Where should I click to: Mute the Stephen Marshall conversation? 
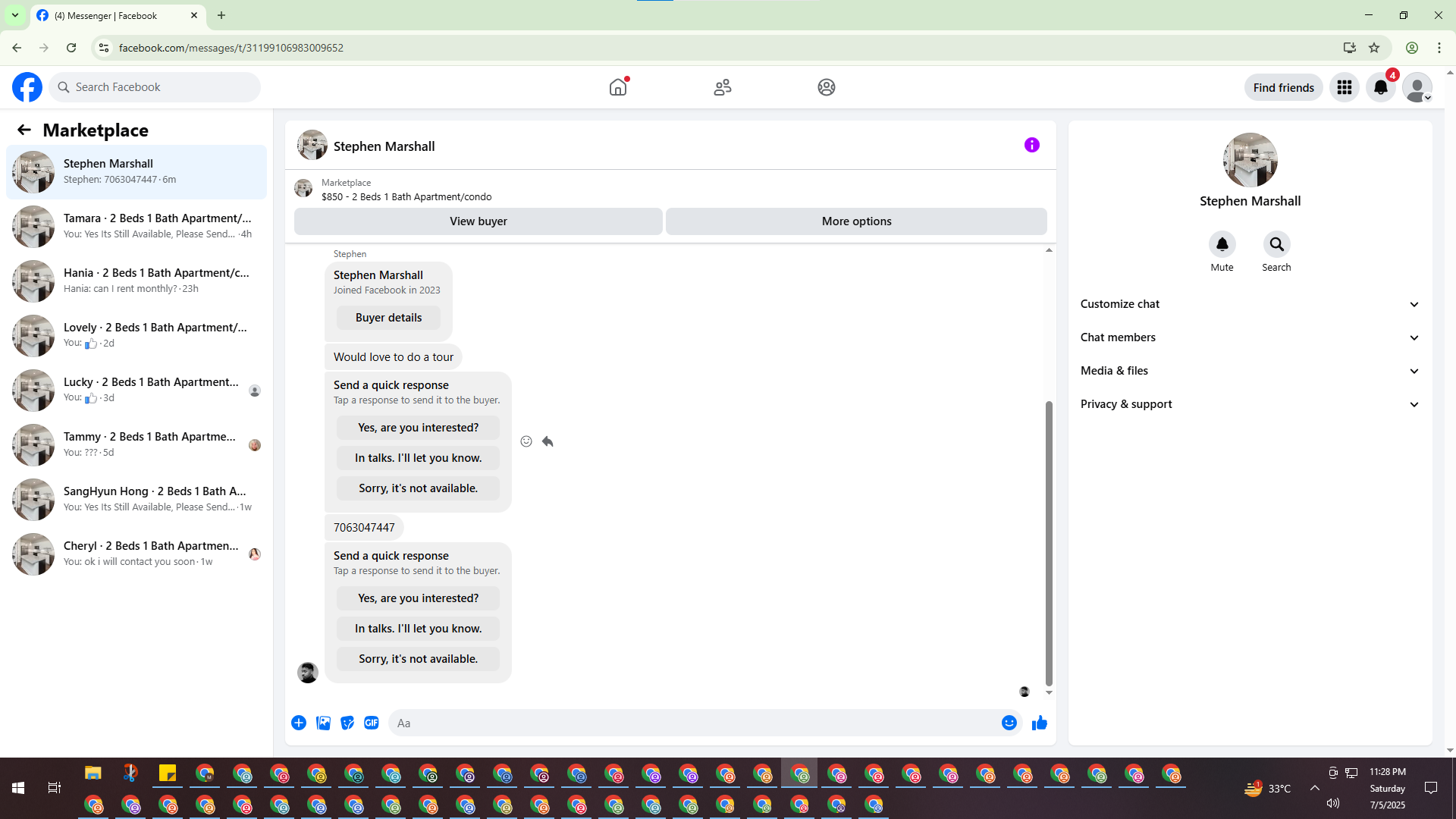[x=1222, y=244]
